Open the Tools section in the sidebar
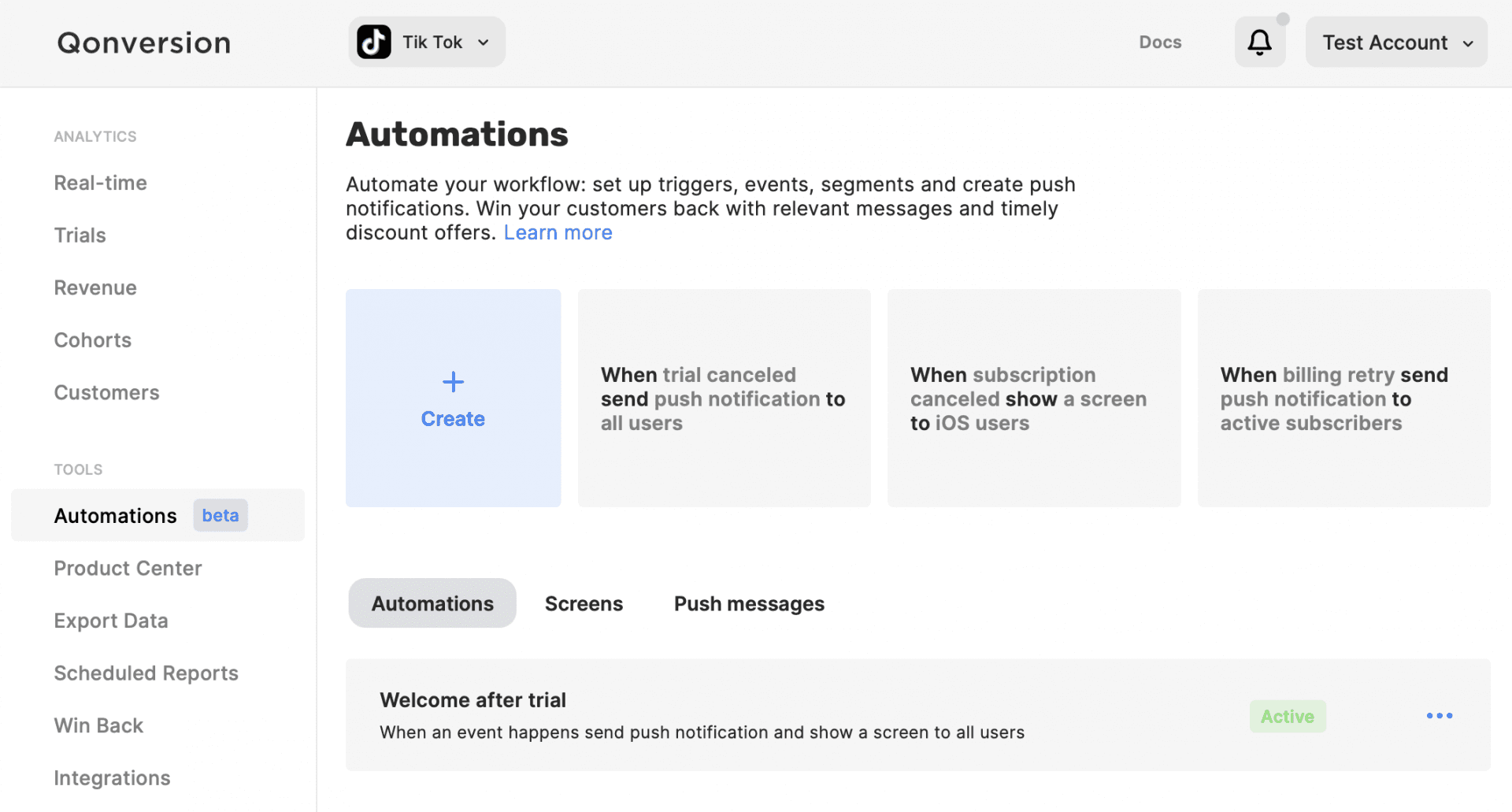The height and width of the screenshot is (812, 1512). [78, 469]
